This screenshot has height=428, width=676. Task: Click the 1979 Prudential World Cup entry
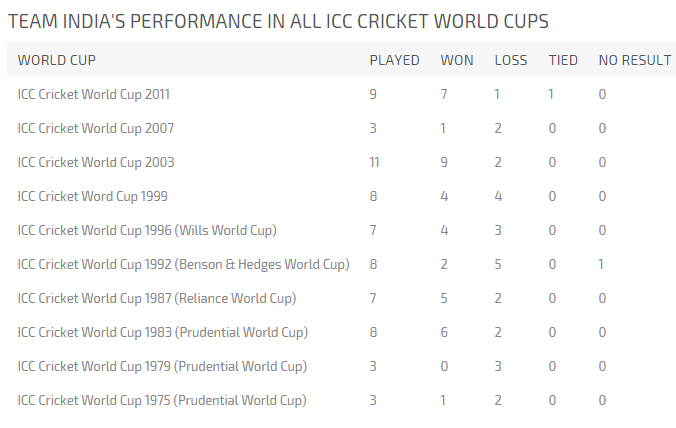click(x=162, y=366)
